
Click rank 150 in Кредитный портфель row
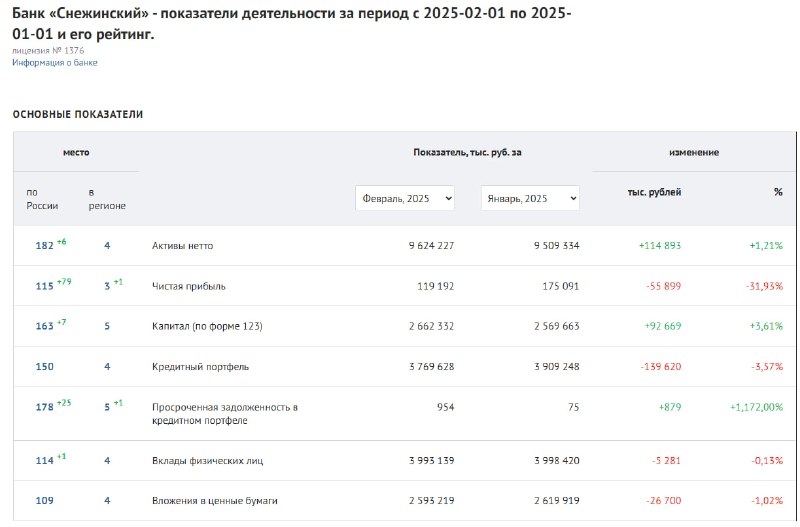[x=44, y=366]
